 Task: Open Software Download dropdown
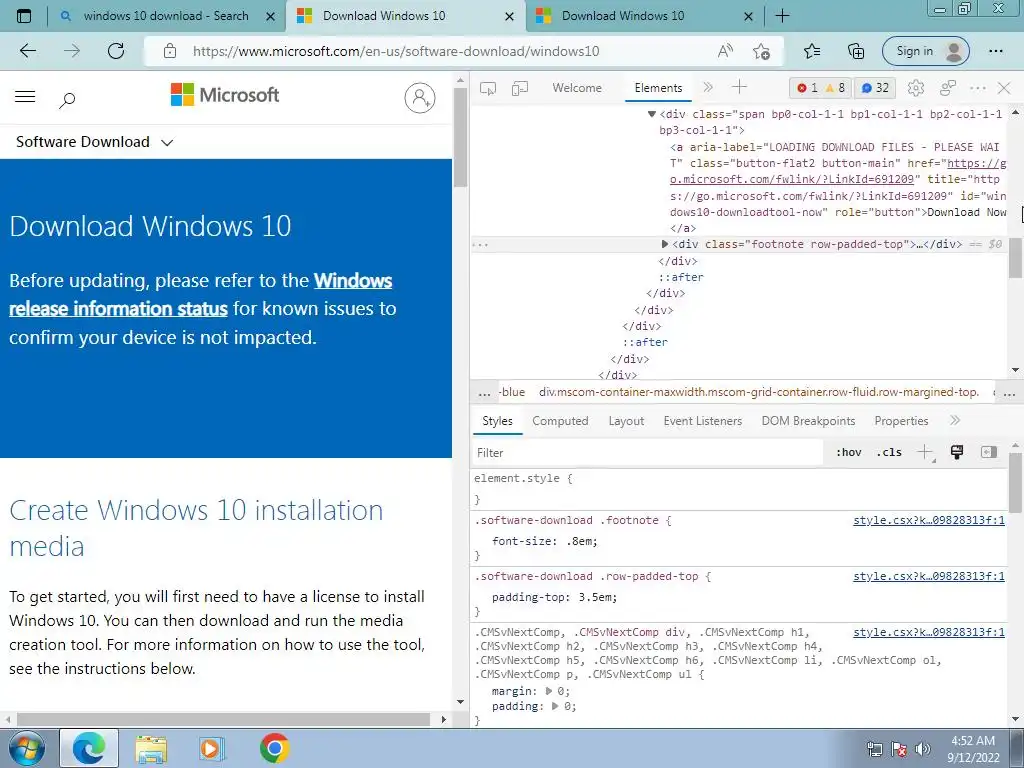coord(95,142)
